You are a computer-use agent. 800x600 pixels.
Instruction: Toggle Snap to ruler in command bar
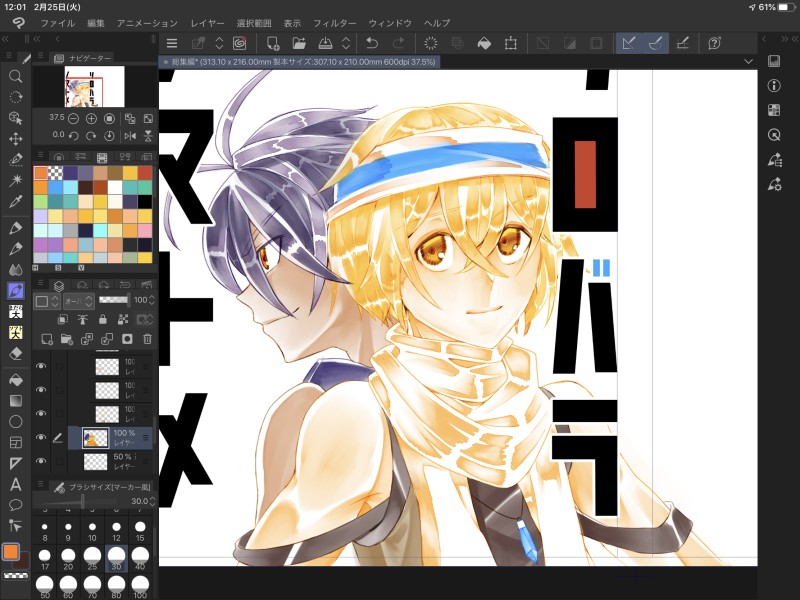629,43
